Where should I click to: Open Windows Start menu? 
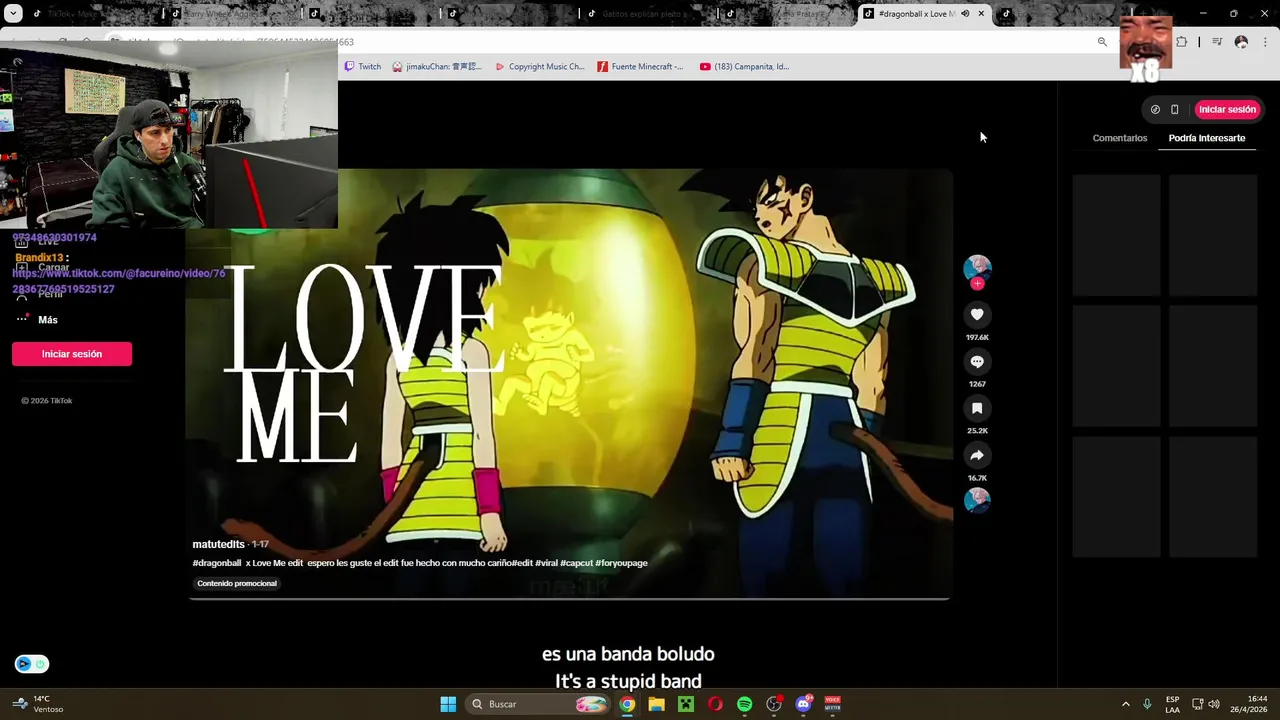coord(448,704)
